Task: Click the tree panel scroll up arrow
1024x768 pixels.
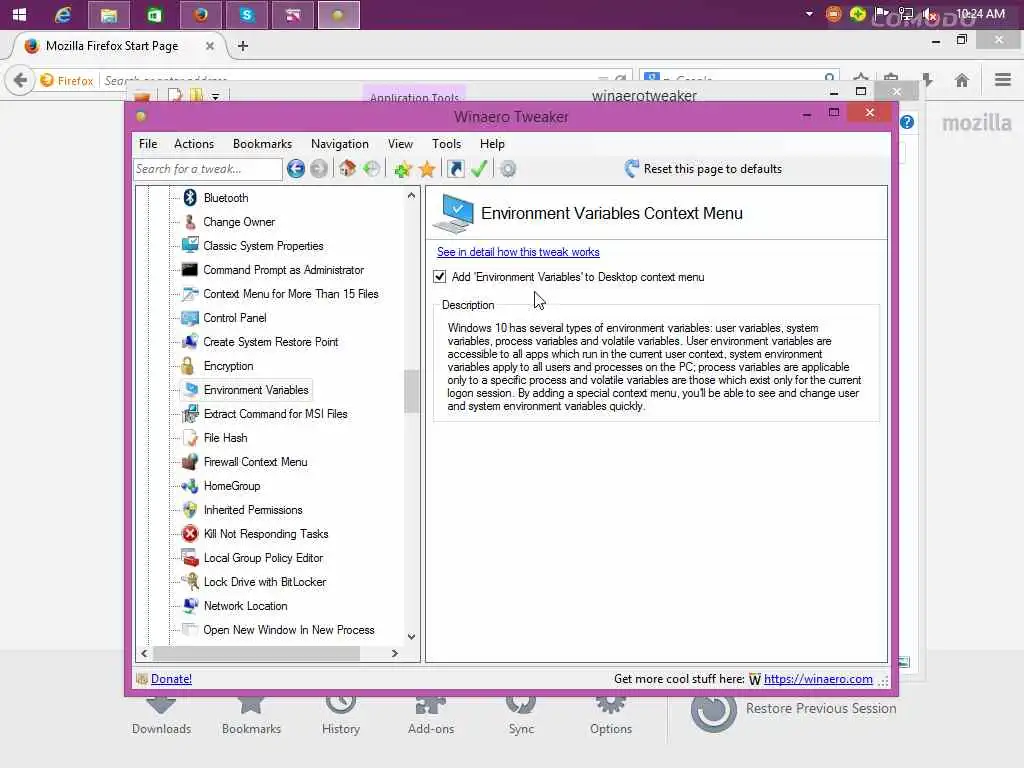Action: coord(411,196)
